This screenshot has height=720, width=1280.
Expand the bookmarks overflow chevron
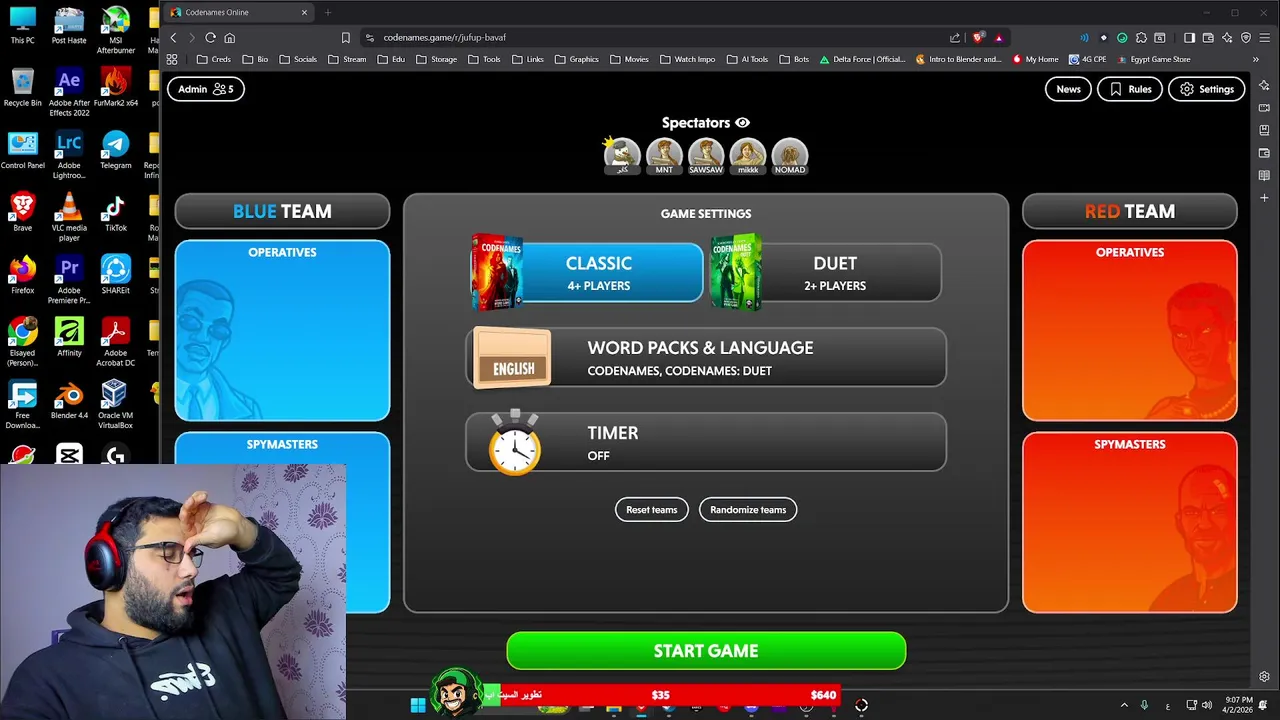point(1255,59)
